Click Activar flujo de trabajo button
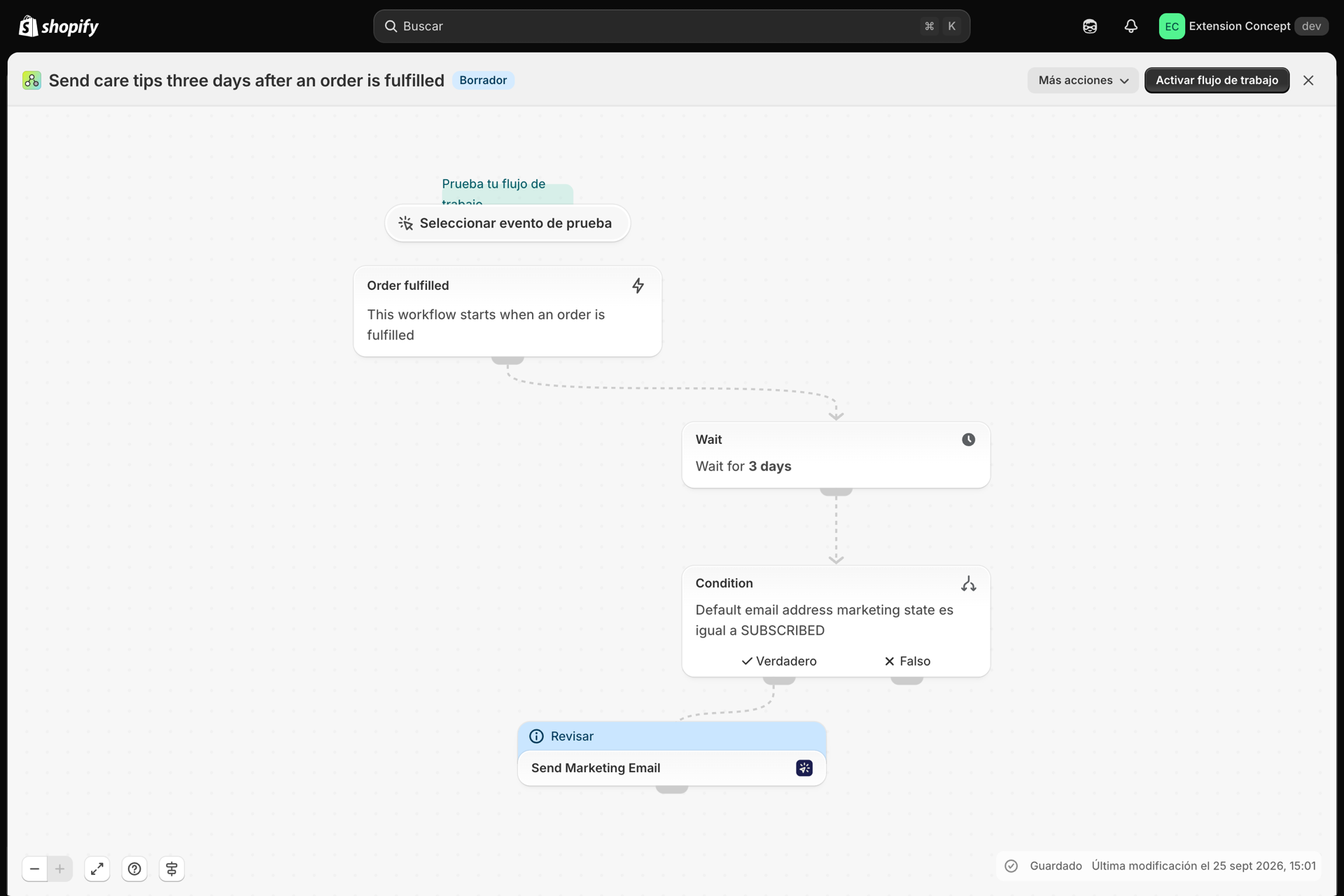The height and width of the screenshot is (896, 1344). (x=1217, y=80)
